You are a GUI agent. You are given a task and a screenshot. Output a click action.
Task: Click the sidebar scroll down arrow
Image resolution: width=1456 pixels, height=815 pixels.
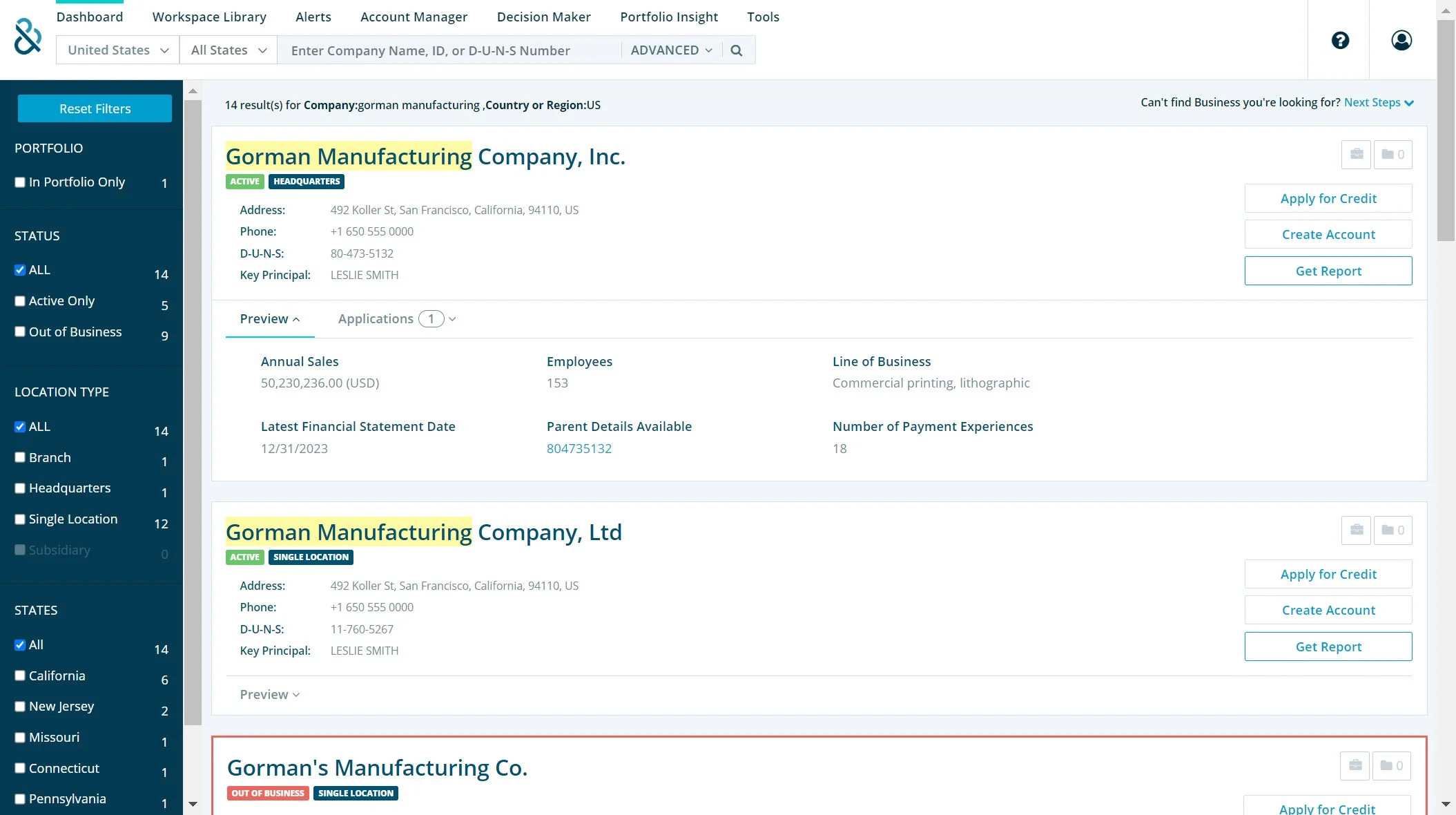pyautogui.click(x=193, y=804)
